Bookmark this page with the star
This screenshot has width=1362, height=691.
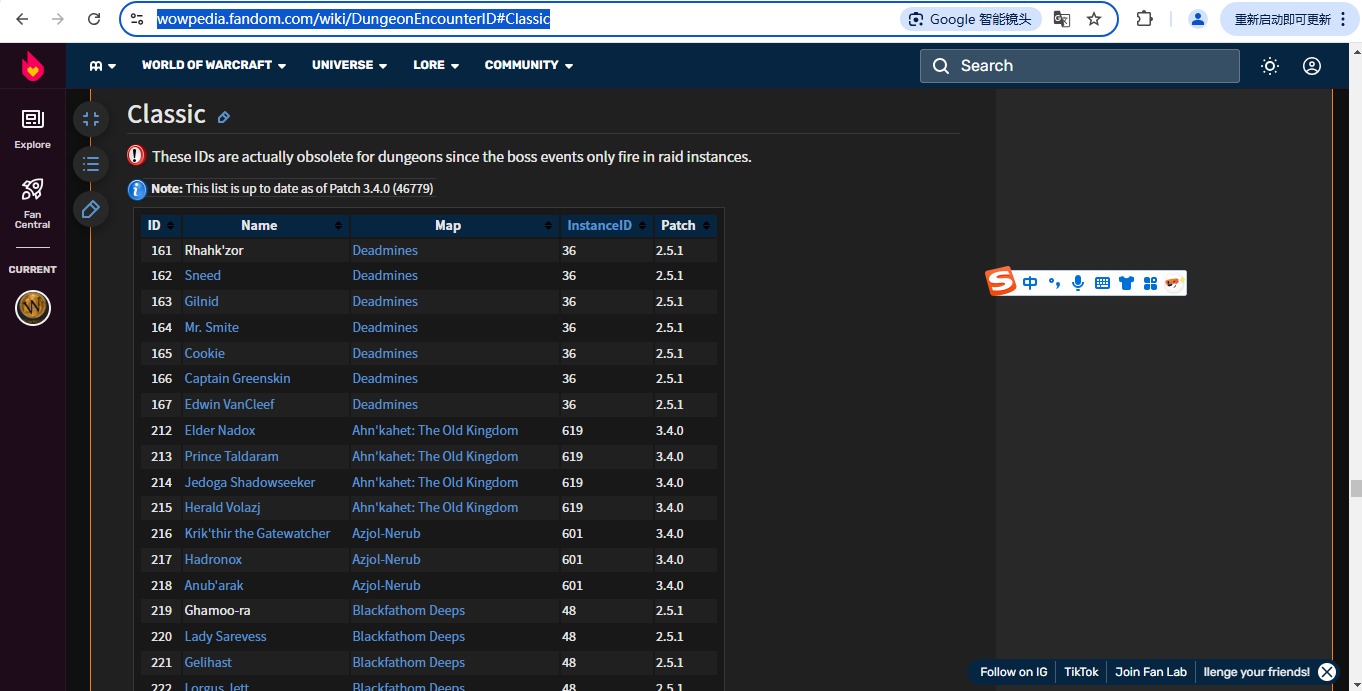click(x=1094, y=19)
